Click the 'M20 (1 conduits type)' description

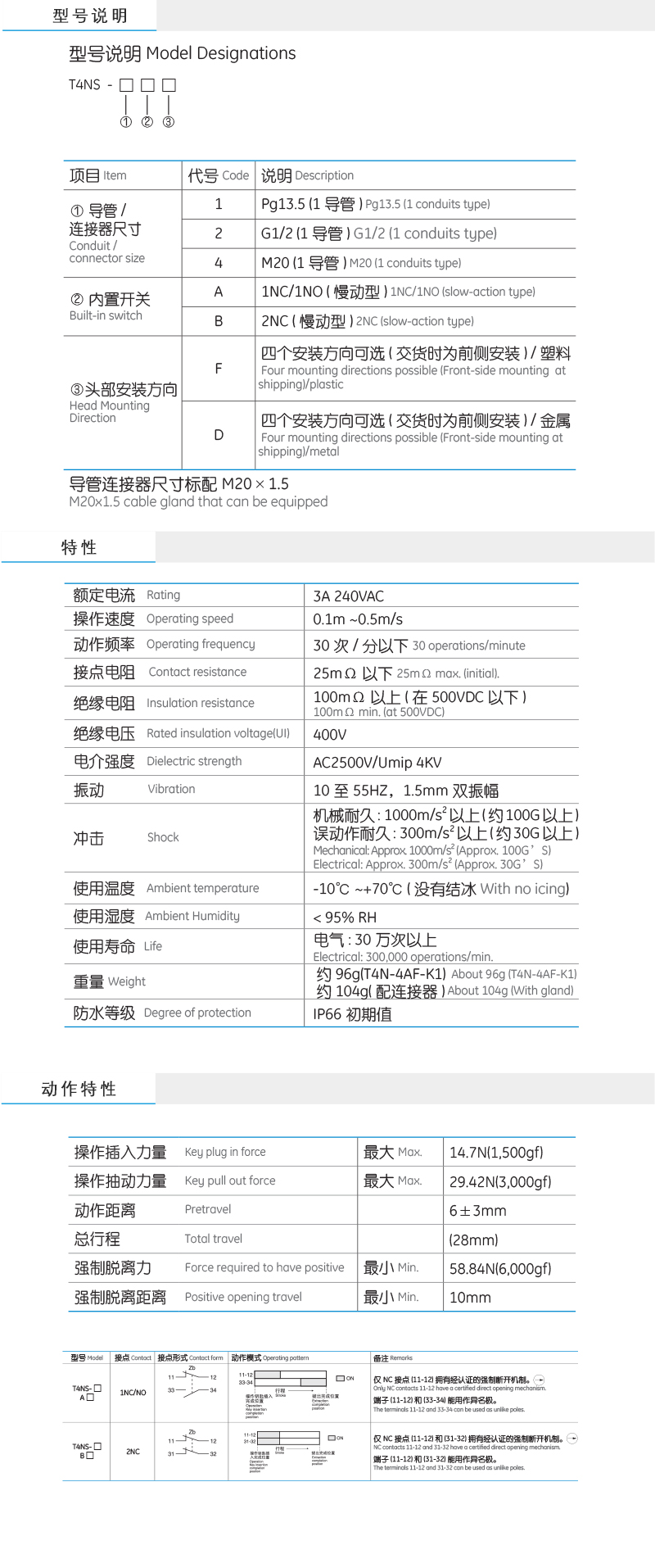coord(405,263)
